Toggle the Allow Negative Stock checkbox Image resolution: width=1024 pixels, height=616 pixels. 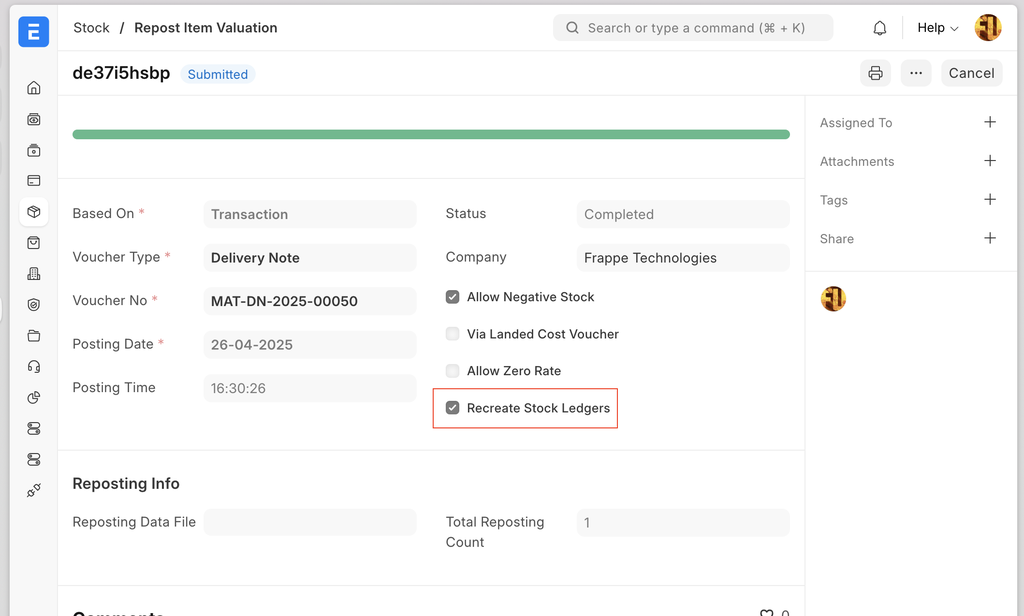coord(452,296)
